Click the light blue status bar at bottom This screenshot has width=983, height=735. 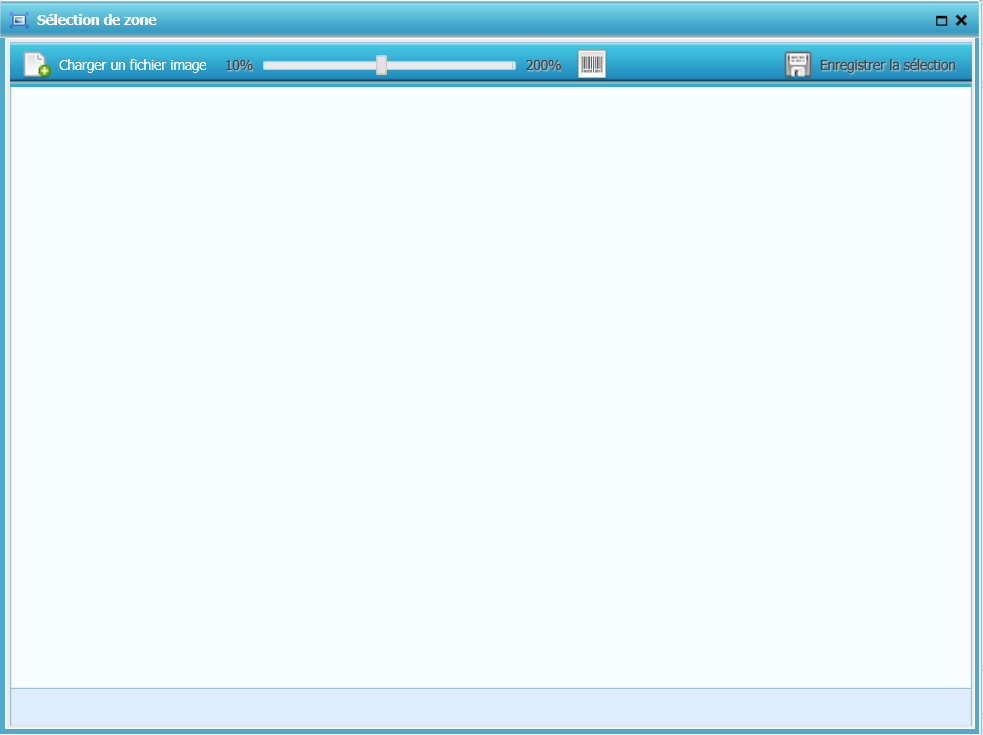491,707
